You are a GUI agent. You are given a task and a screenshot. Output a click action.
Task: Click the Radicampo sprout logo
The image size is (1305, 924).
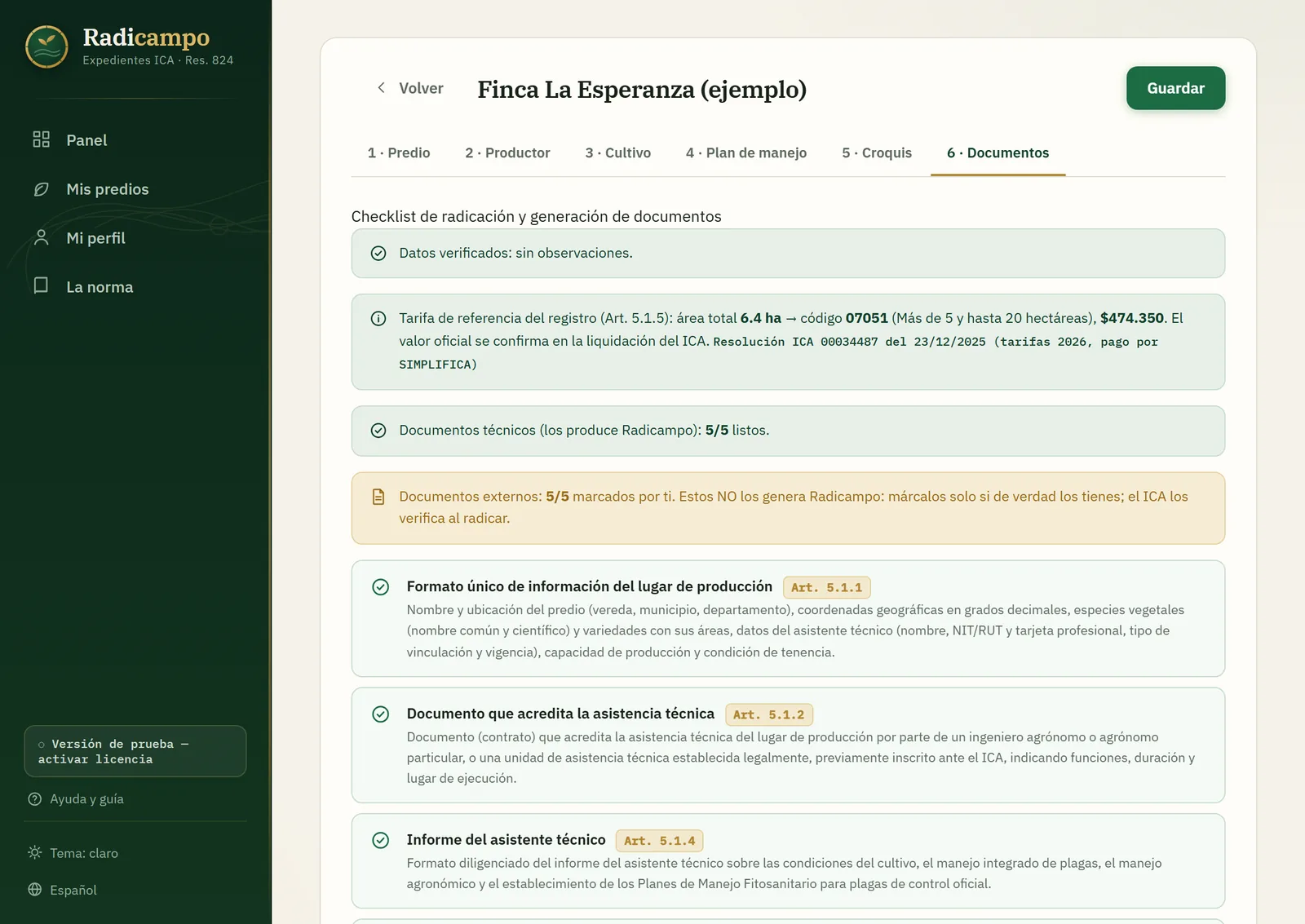click(x=46, y=46)
